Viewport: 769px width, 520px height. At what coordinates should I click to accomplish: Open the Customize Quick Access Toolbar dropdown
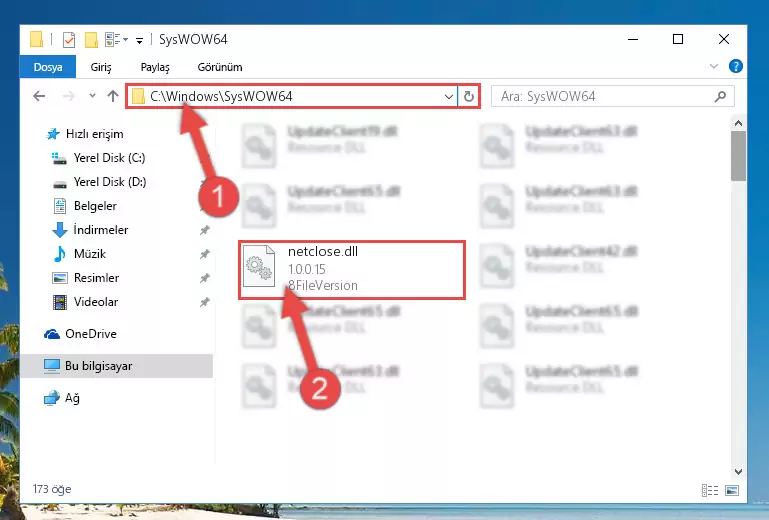point(140,40)
